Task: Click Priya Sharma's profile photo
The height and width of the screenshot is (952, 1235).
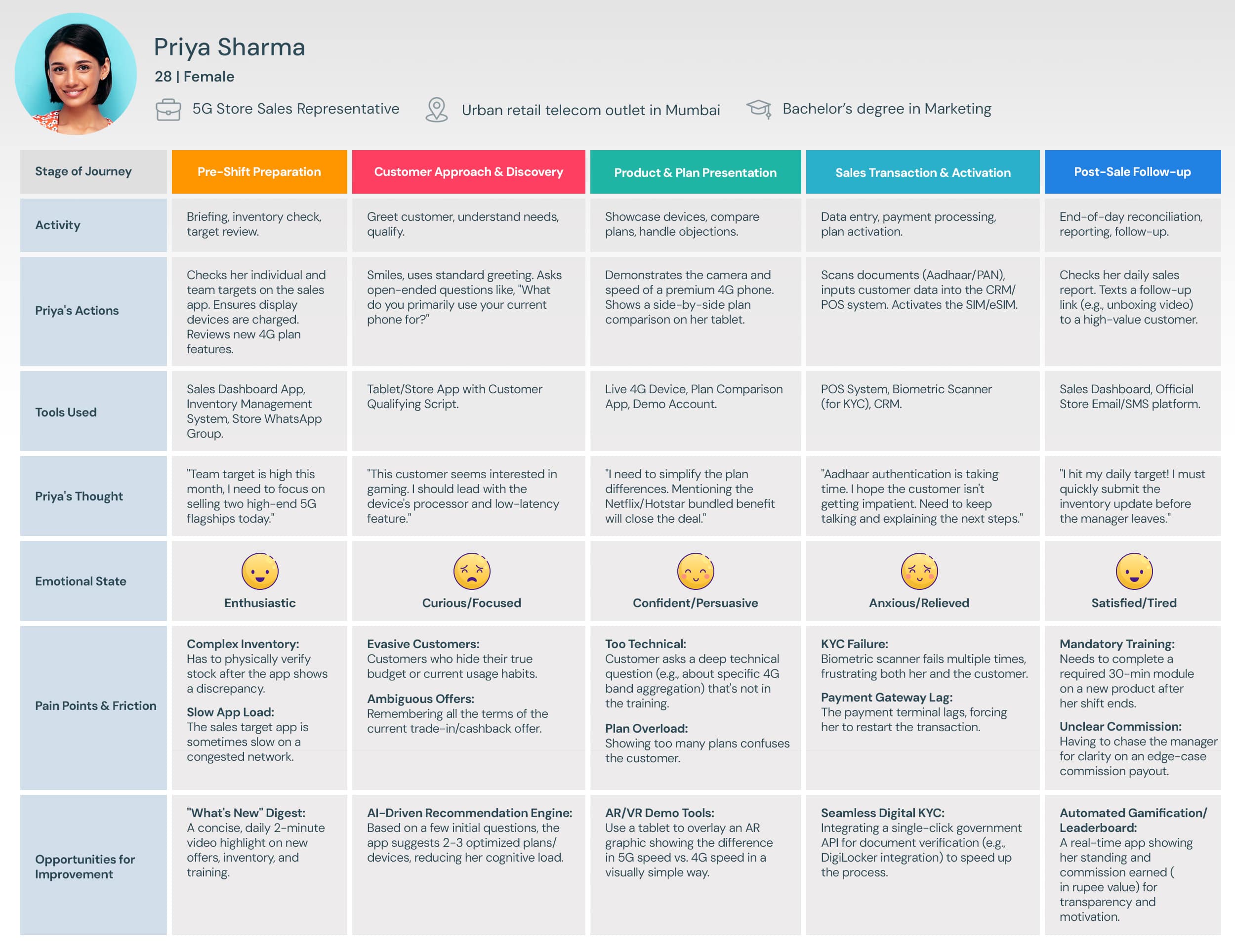Action: tap(76, 74)
